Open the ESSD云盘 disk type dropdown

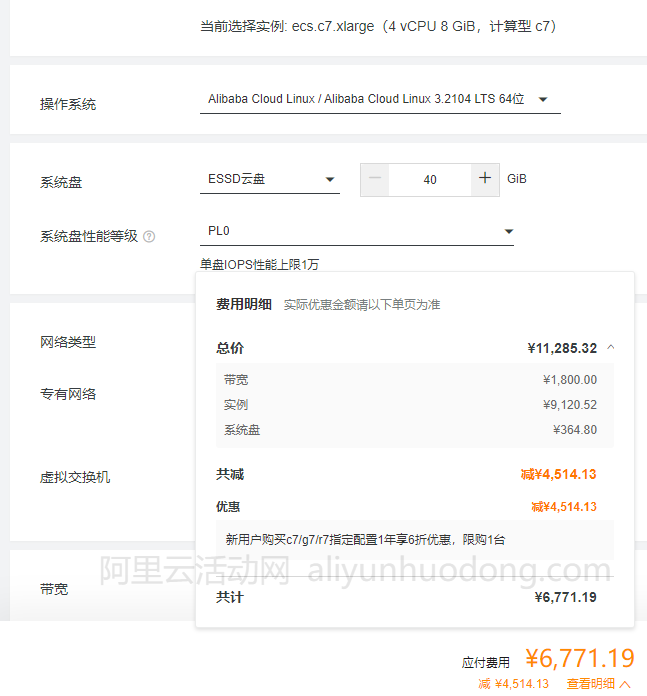click(x=270, y=179)
